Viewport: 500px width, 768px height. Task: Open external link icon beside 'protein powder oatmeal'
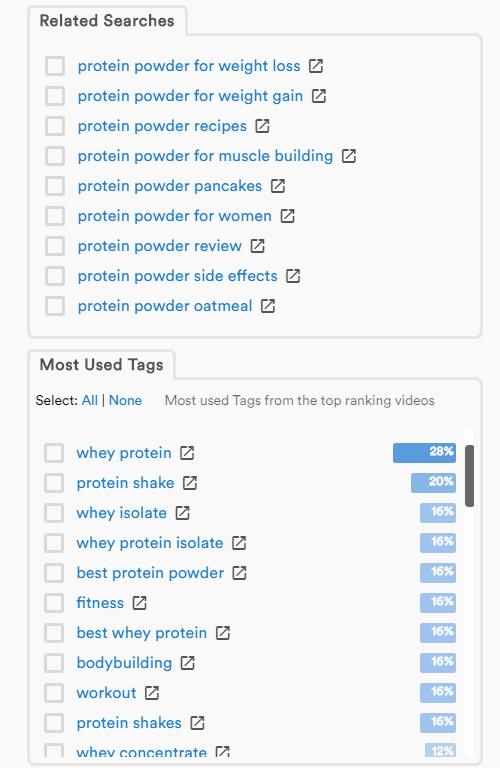[x=268, y=306]
